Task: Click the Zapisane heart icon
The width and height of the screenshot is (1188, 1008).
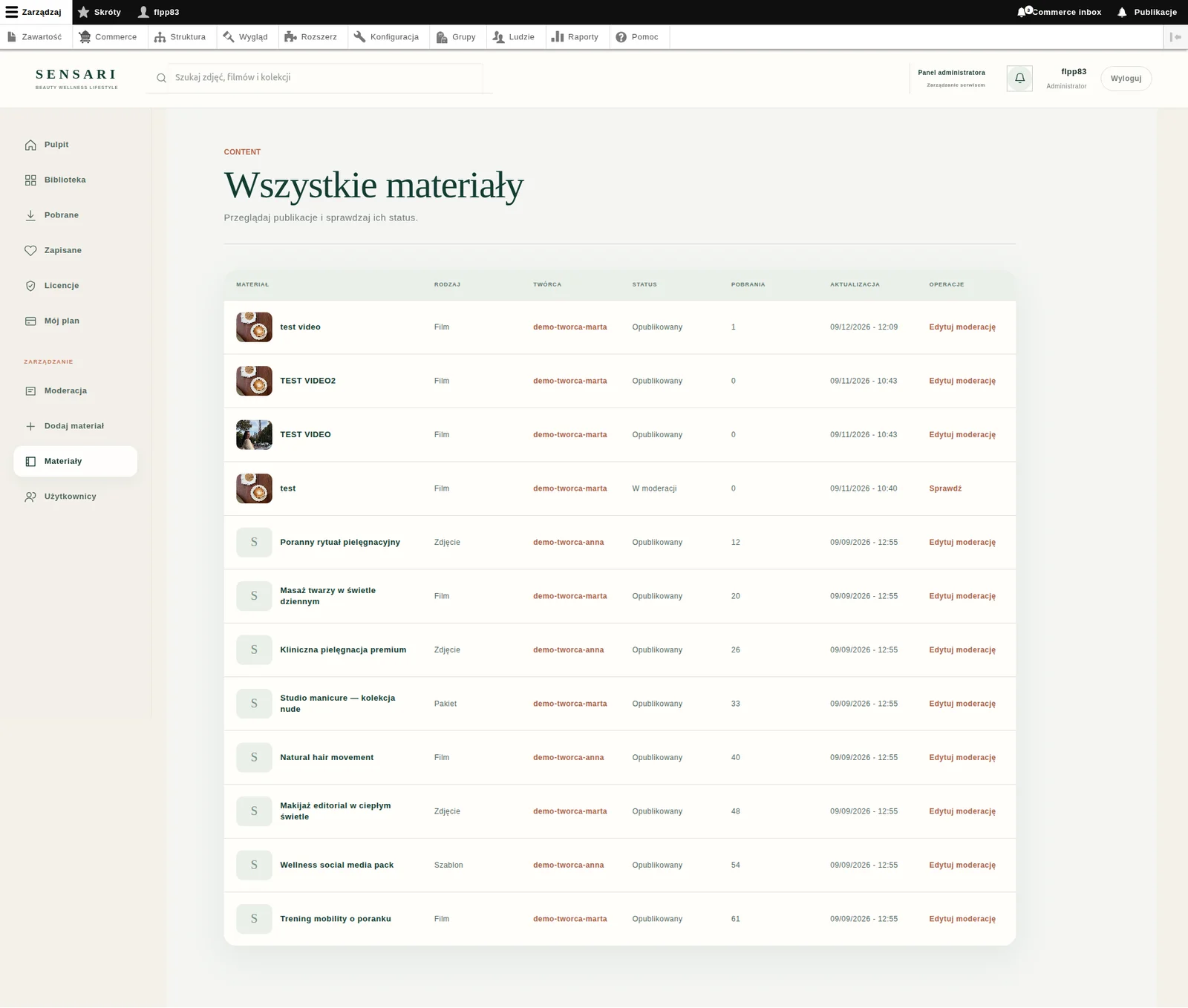Action: [x=30, y=251]
